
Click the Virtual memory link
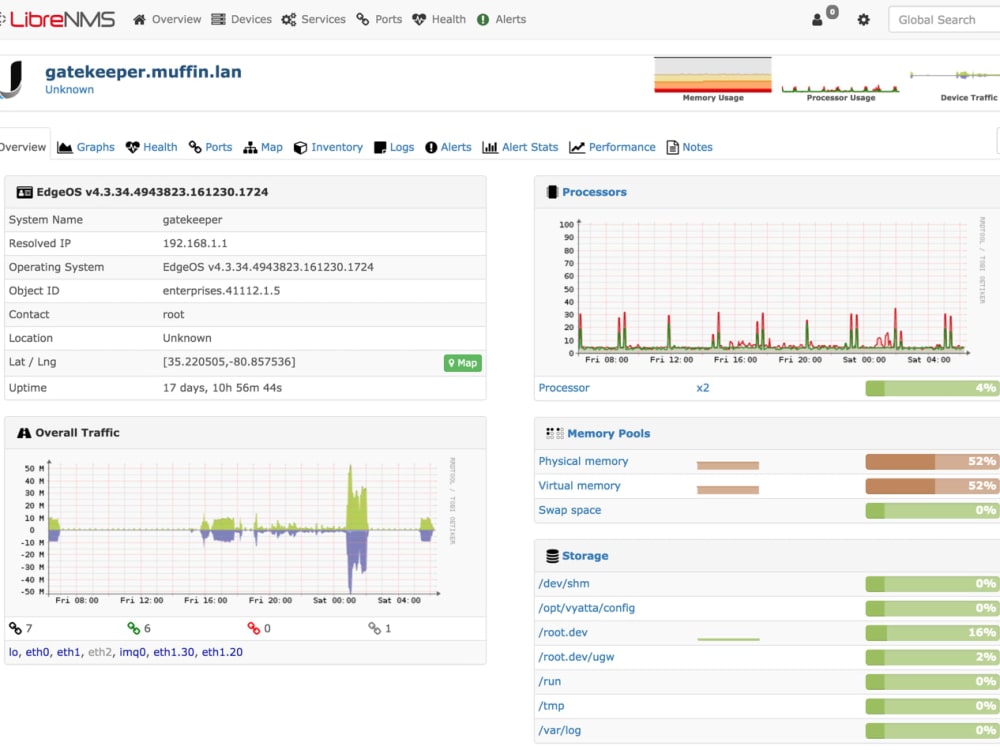[579, 486]
